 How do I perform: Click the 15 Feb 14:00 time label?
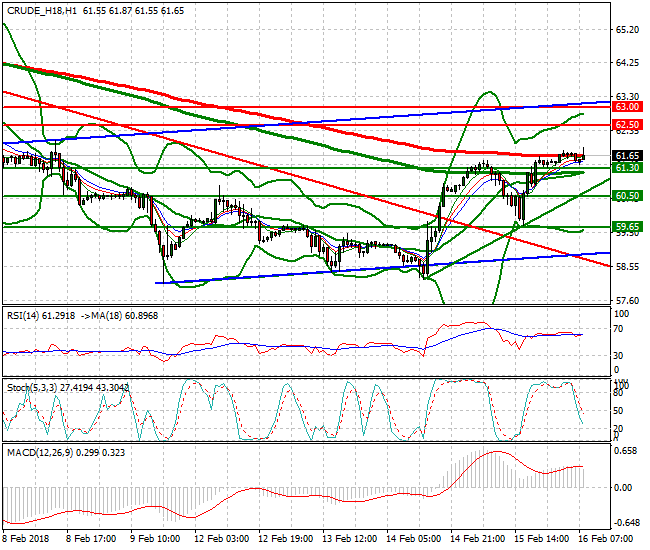[x=541, y=539]
